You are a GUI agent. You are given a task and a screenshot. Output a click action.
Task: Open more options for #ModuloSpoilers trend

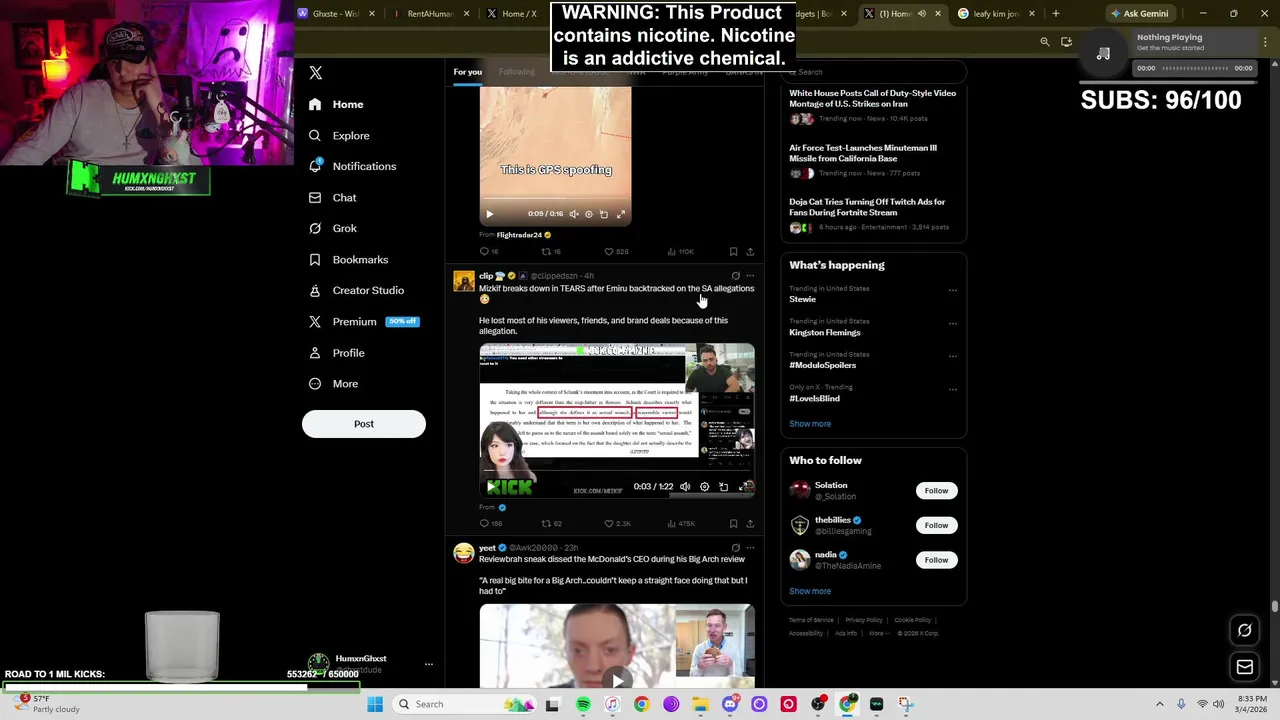pos(952,356)
